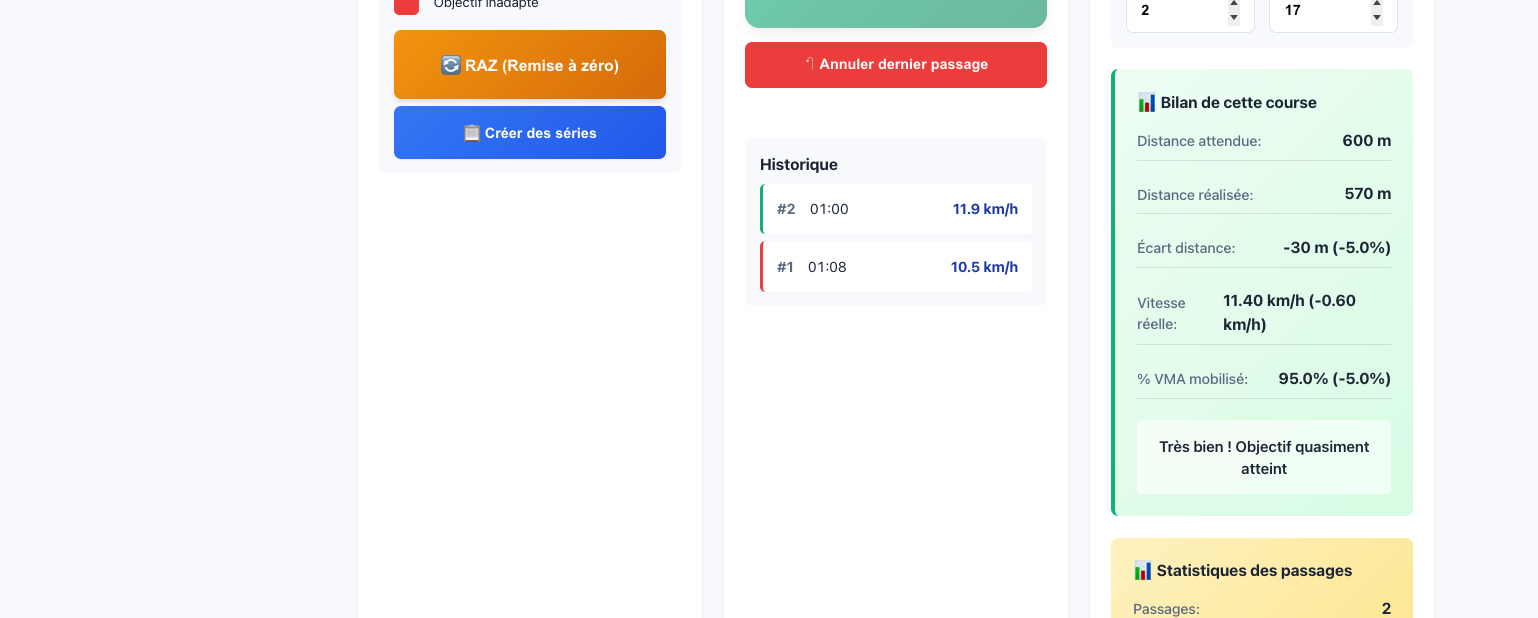This screenshot has width=1538, height=618.
Task: Click the 10.5 km/h speed in Historique
Action: point(983,267)
